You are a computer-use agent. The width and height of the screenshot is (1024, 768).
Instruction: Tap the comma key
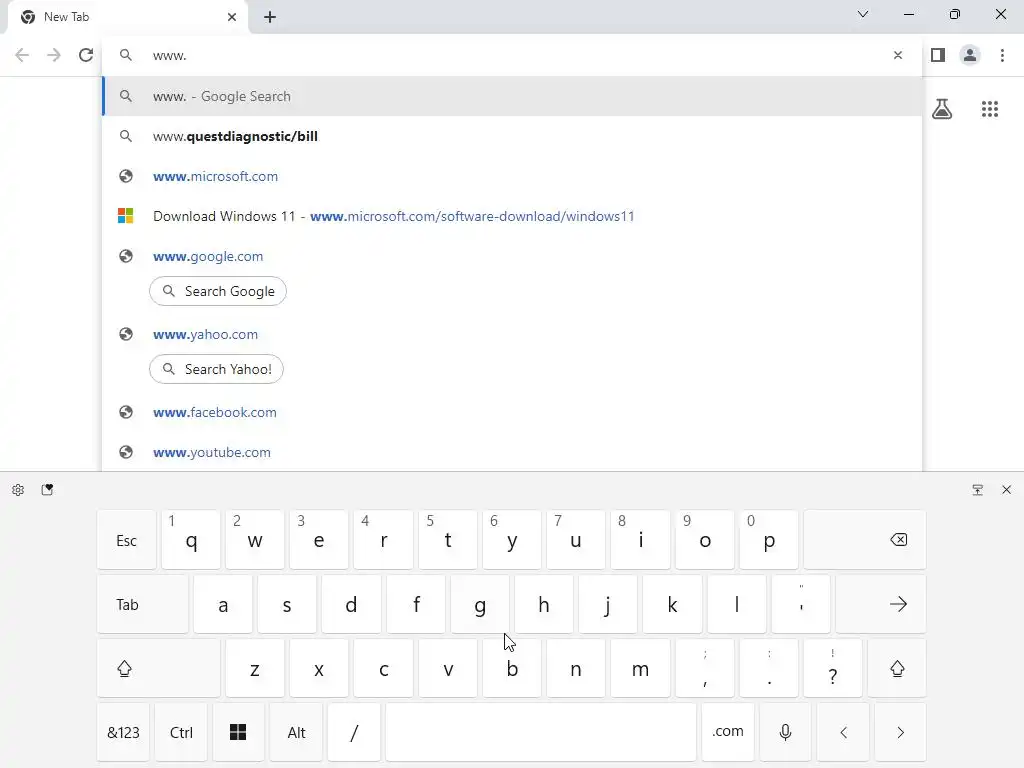705,668
